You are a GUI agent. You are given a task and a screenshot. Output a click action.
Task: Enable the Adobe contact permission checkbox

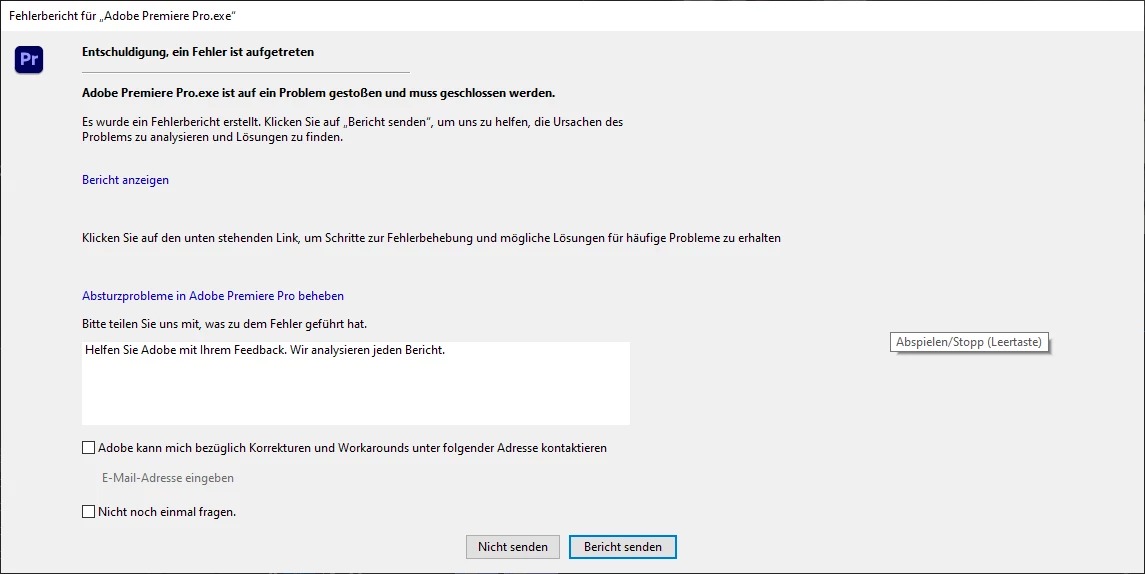[x=88, y=448]
